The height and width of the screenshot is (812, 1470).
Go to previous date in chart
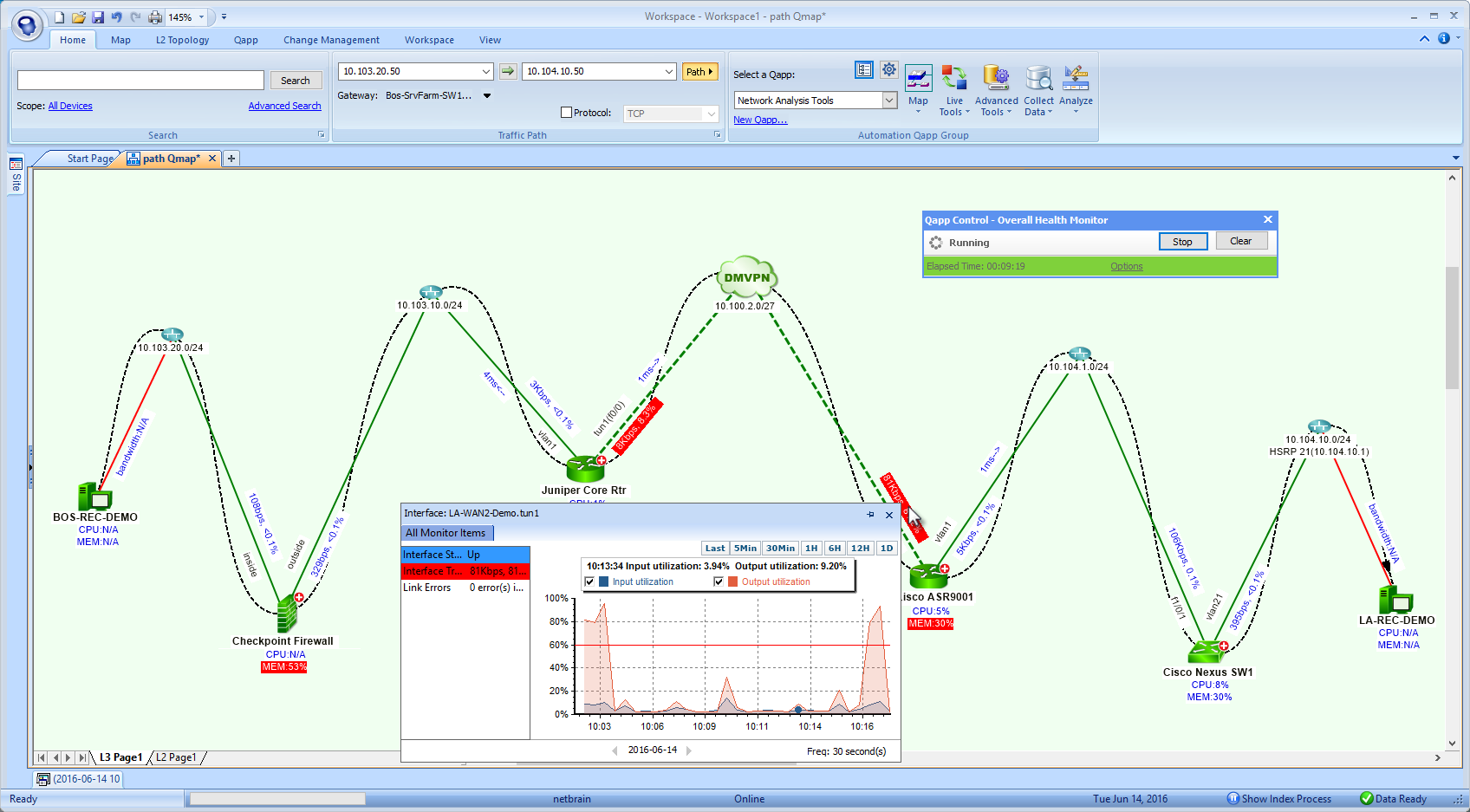[x=615, y=750]
